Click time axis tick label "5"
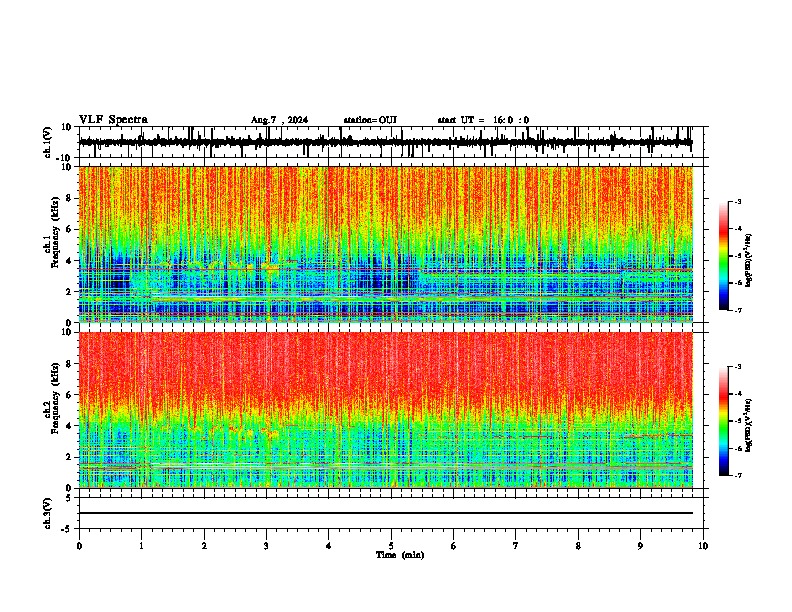792x612 pixels. coord(391,546)
